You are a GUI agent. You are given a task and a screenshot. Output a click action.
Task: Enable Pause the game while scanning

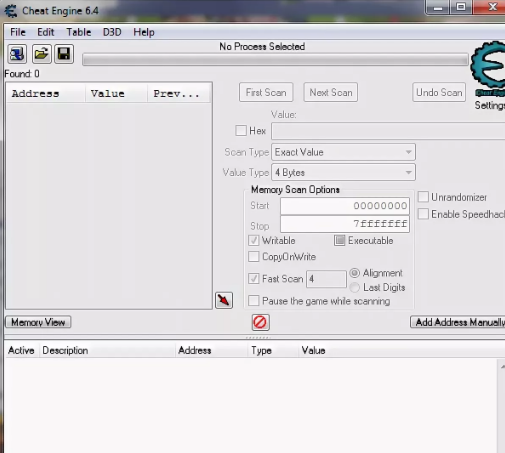click(254, 301)
